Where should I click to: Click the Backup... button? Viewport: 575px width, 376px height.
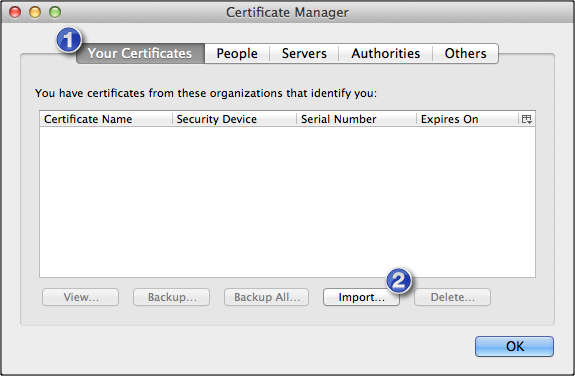172,297
